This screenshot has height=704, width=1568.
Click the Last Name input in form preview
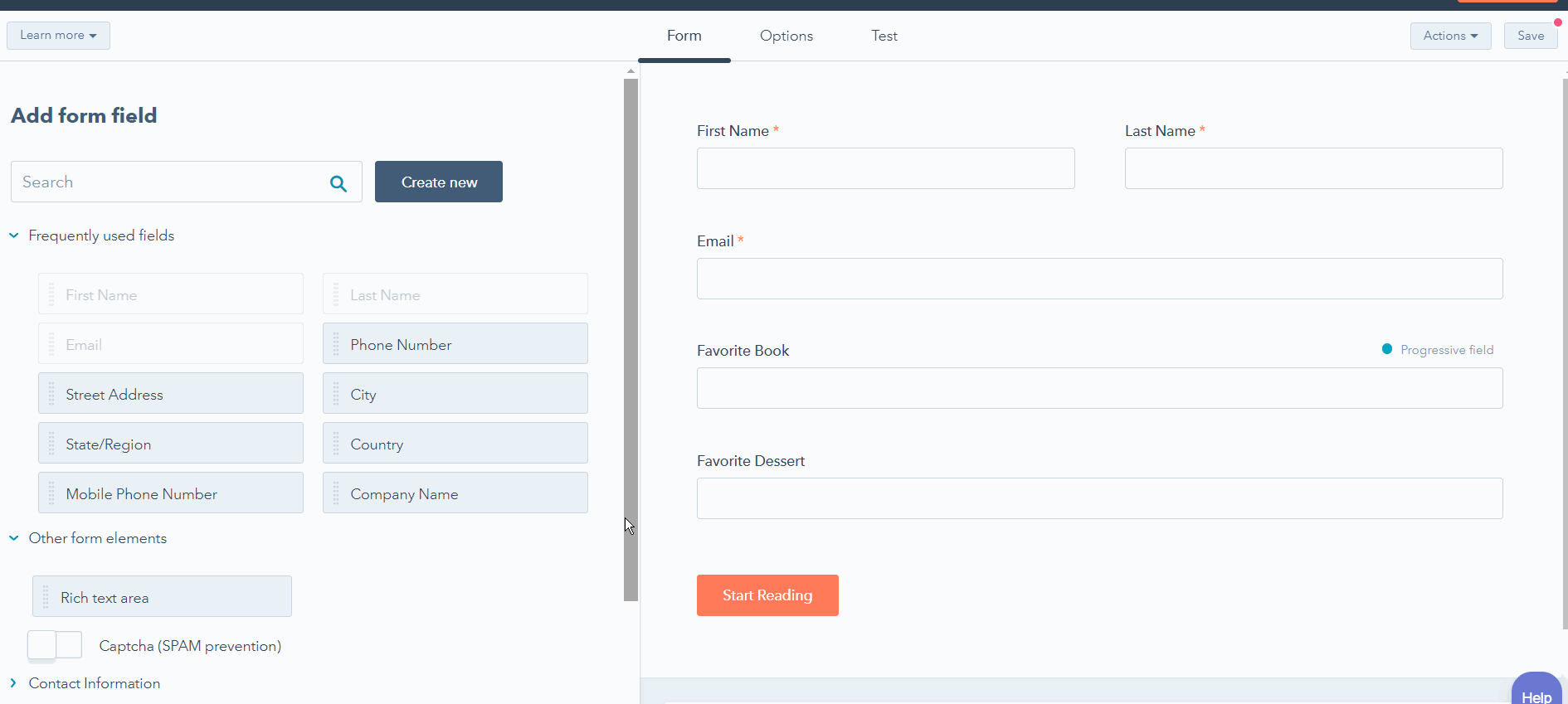pos(1314,168)
